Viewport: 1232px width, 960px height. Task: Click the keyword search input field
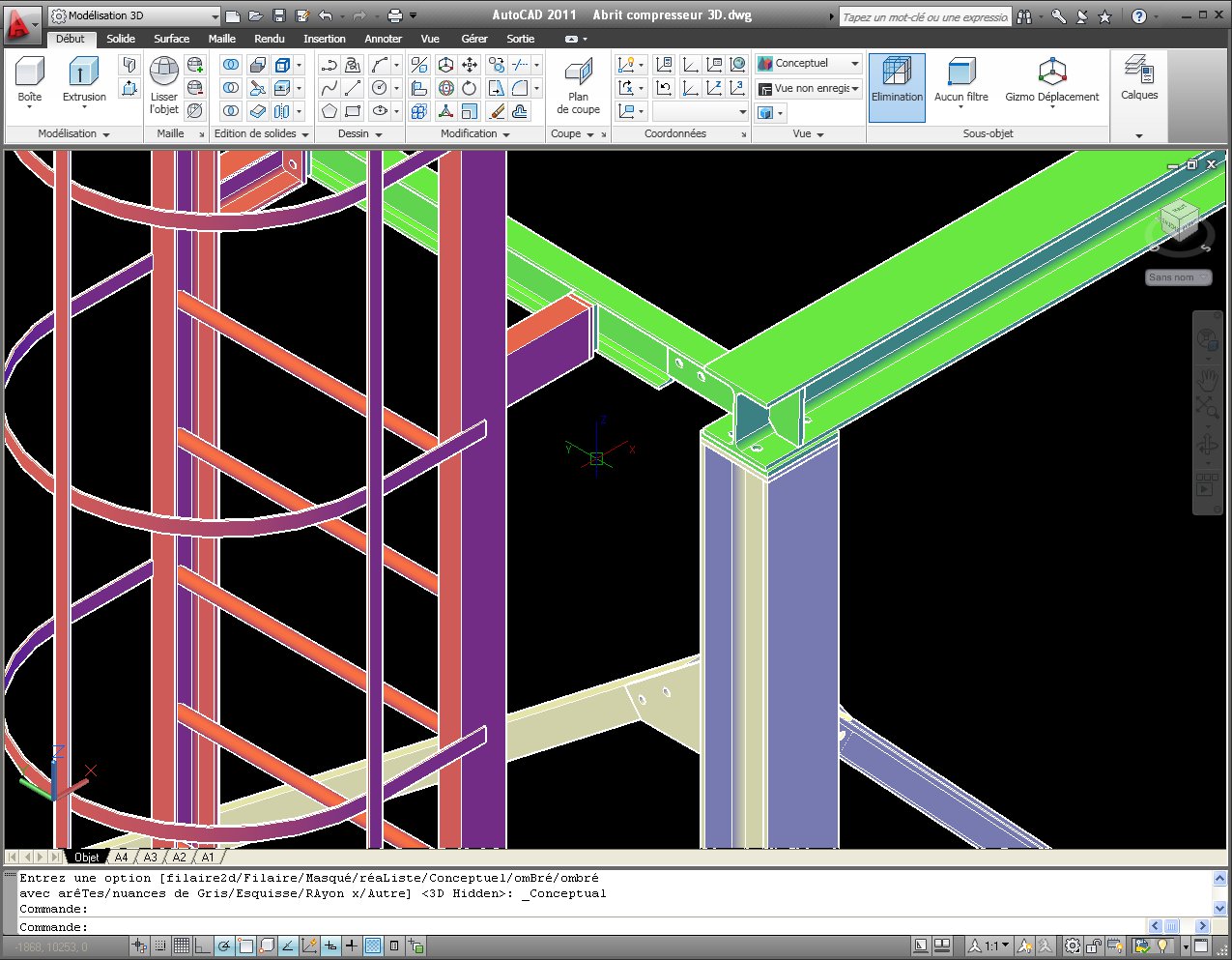coord(924,16)
